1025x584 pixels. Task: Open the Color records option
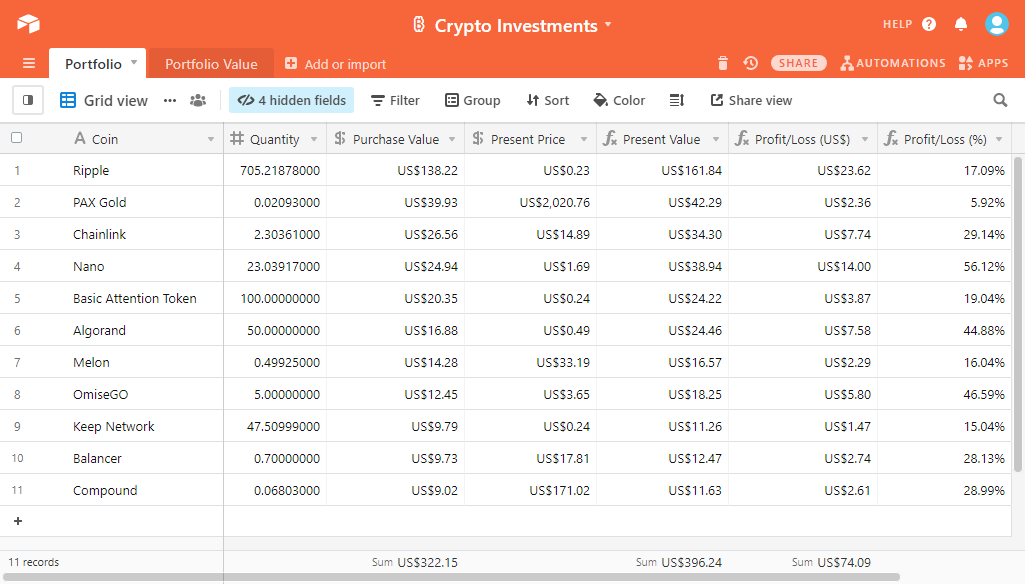coord(619,100)
